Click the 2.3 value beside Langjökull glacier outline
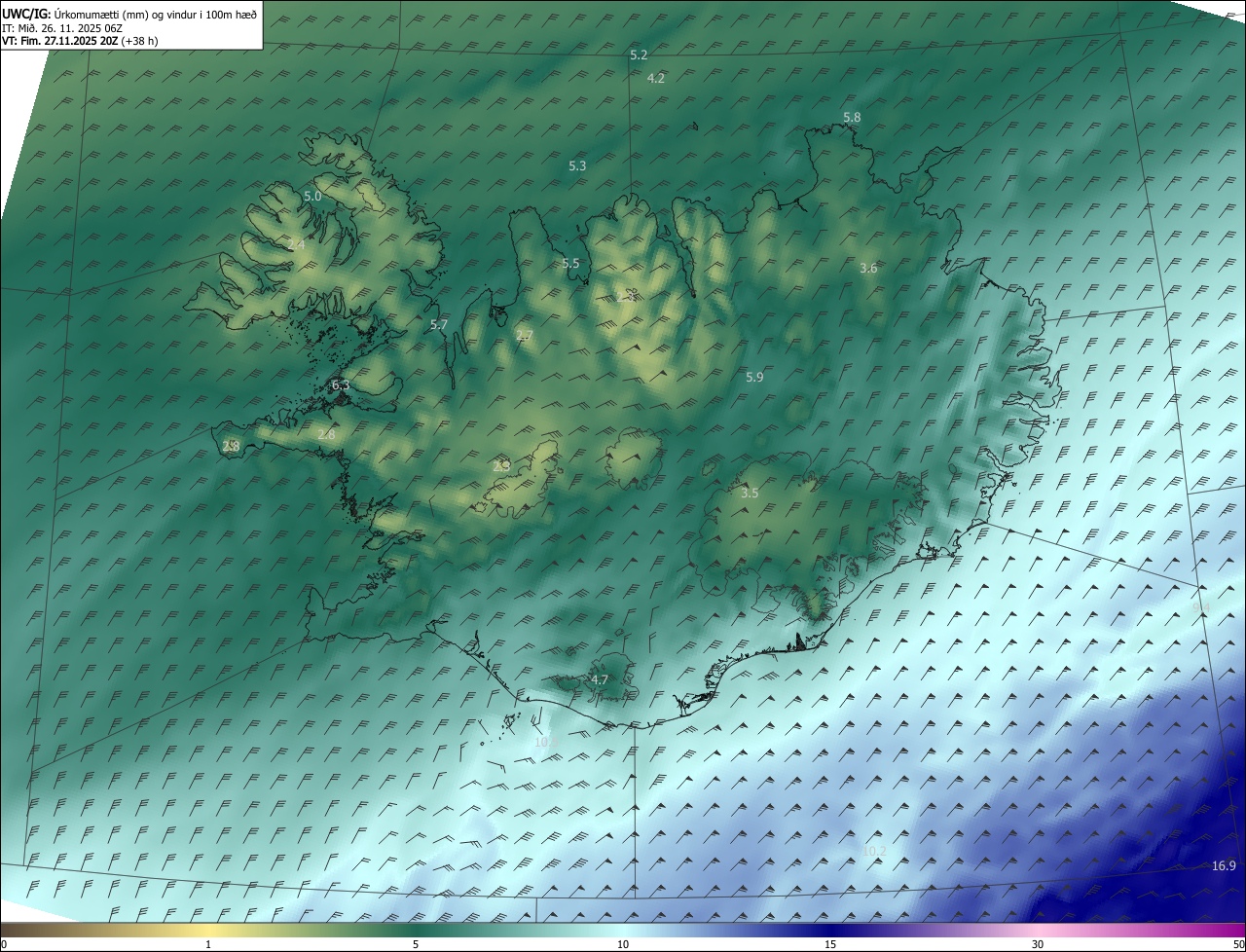The height and width of the screenshot is (952, 1246). click(501, 466)
